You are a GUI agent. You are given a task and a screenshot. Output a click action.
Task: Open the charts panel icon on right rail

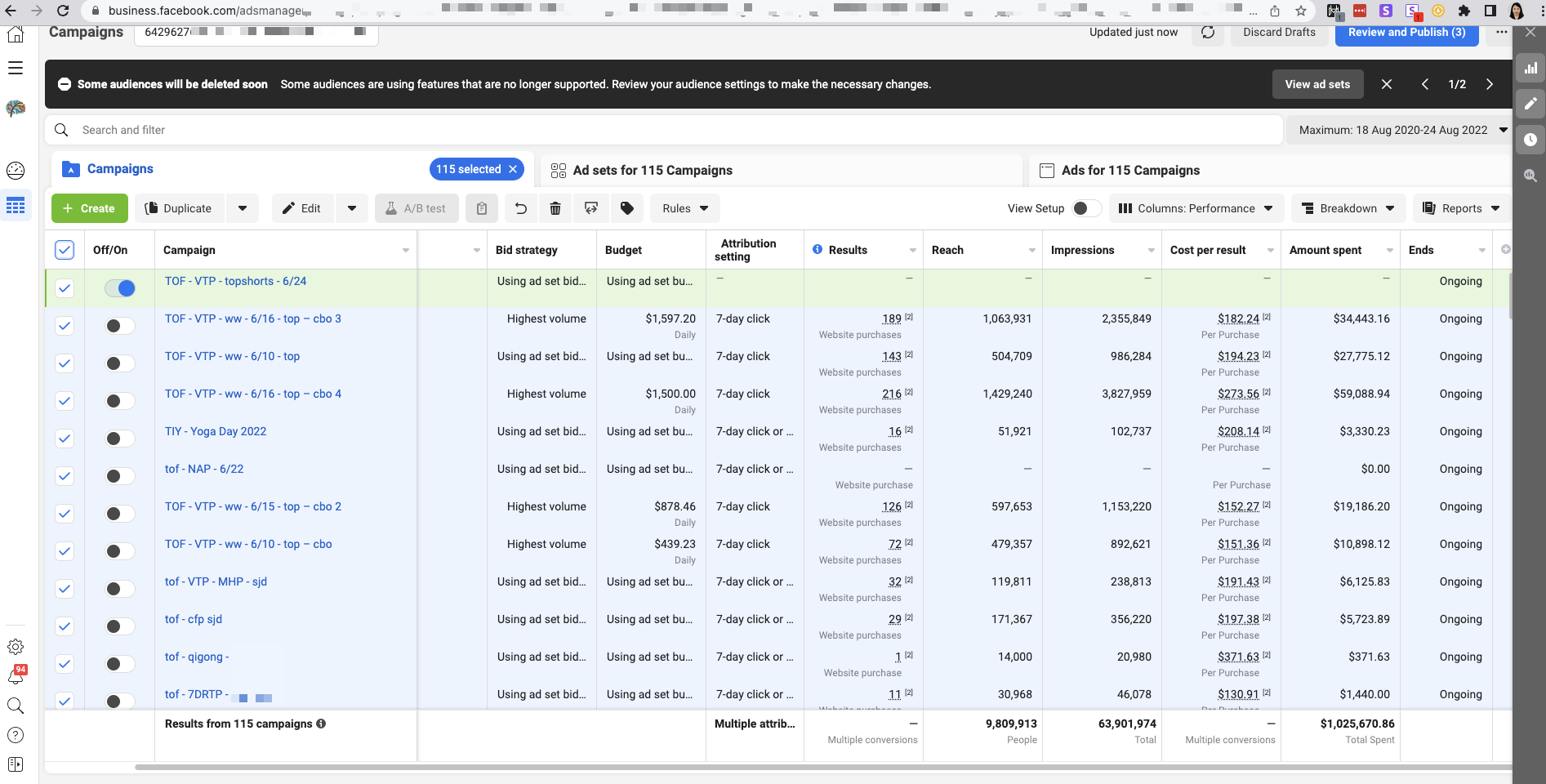point(1530,69)
